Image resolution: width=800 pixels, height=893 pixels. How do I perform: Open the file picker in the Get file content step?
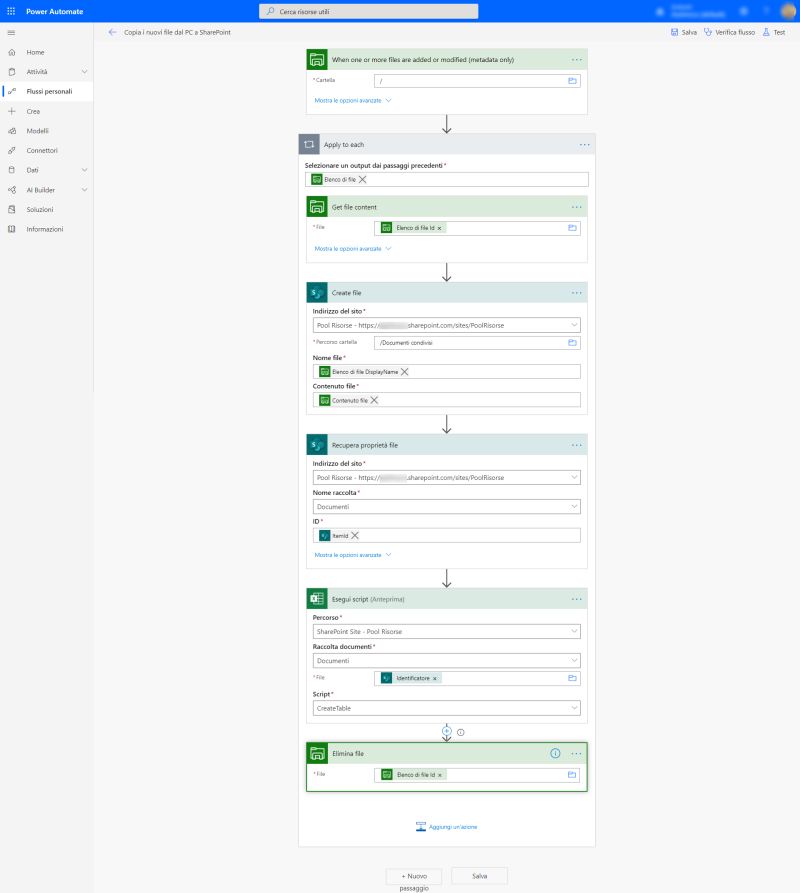570,227
